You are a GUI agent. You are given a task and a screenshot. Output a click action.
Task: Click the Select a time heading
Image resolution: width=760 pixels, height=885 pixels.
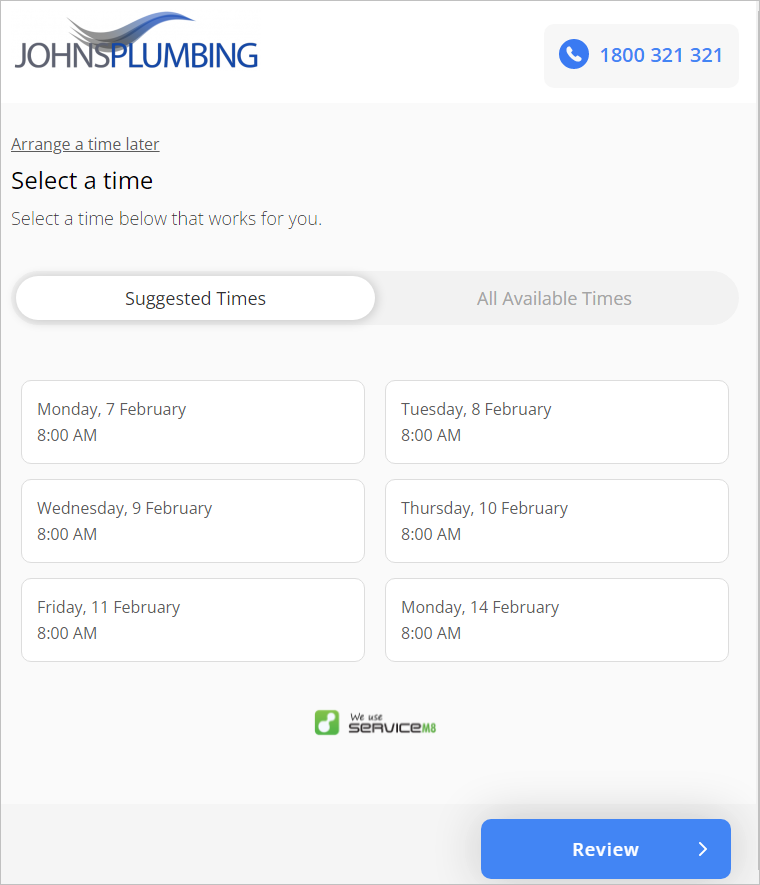82,181
